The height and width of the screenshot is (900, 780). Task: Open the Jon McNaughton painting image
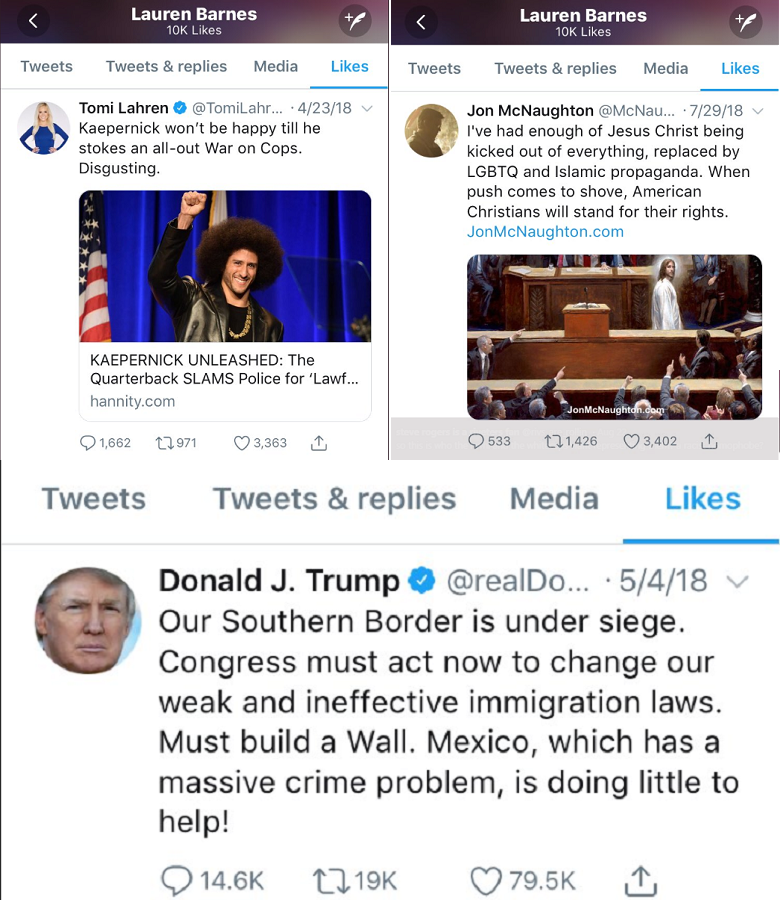point(614,337)
